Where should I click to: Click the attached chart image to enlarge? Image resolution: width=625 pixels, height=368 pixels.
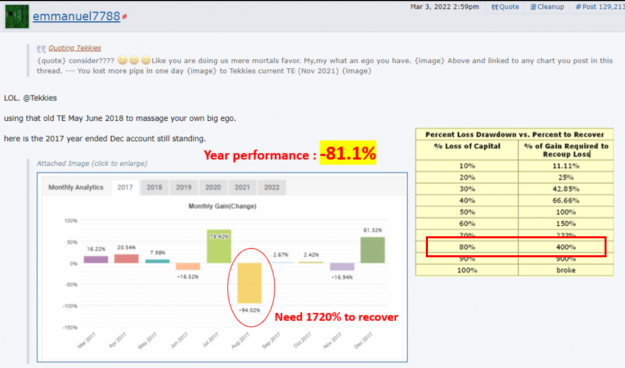coord(222,267)
